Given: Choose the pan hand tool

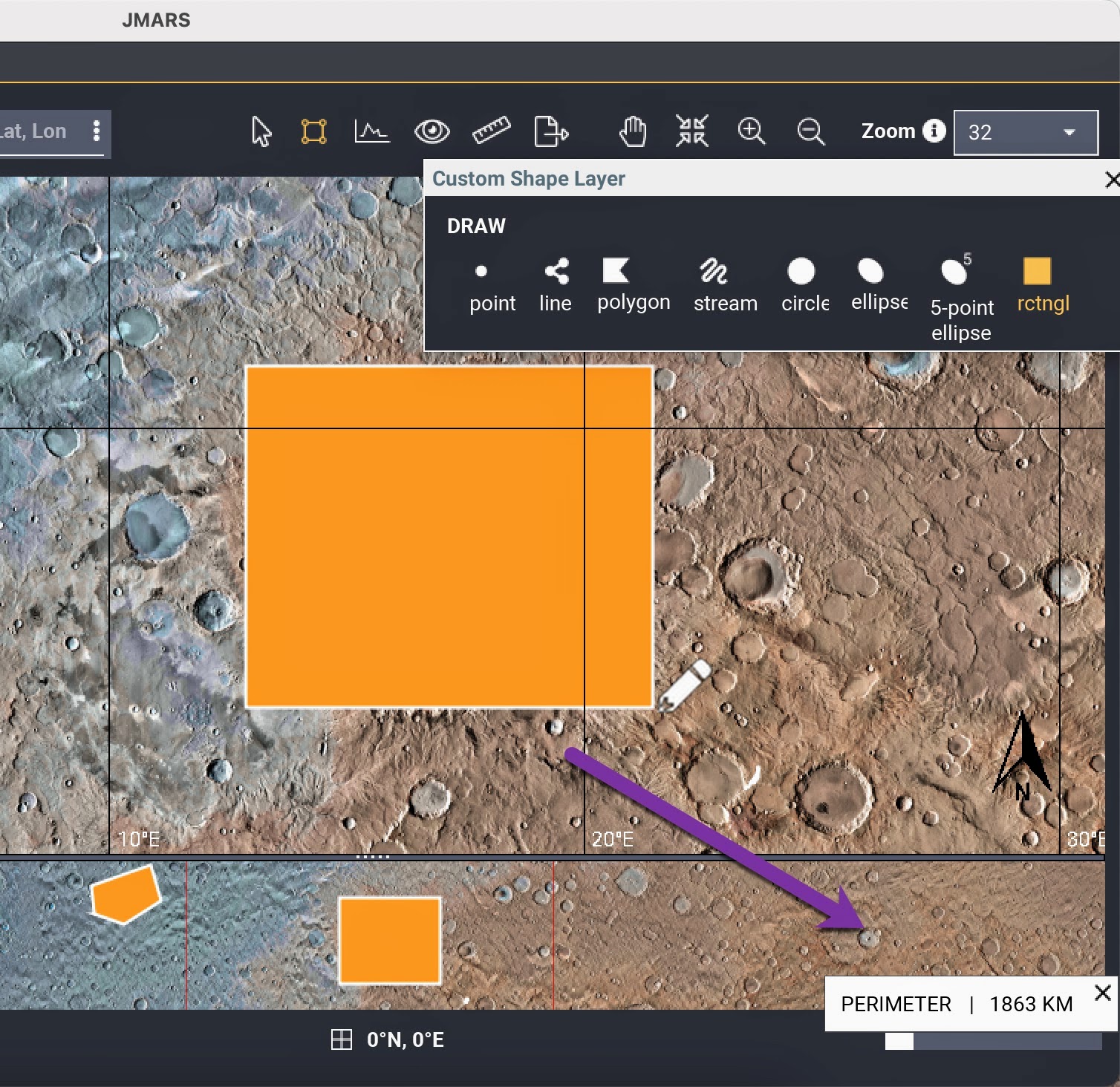Looking at the screenshot, I should tap(633, 132).
